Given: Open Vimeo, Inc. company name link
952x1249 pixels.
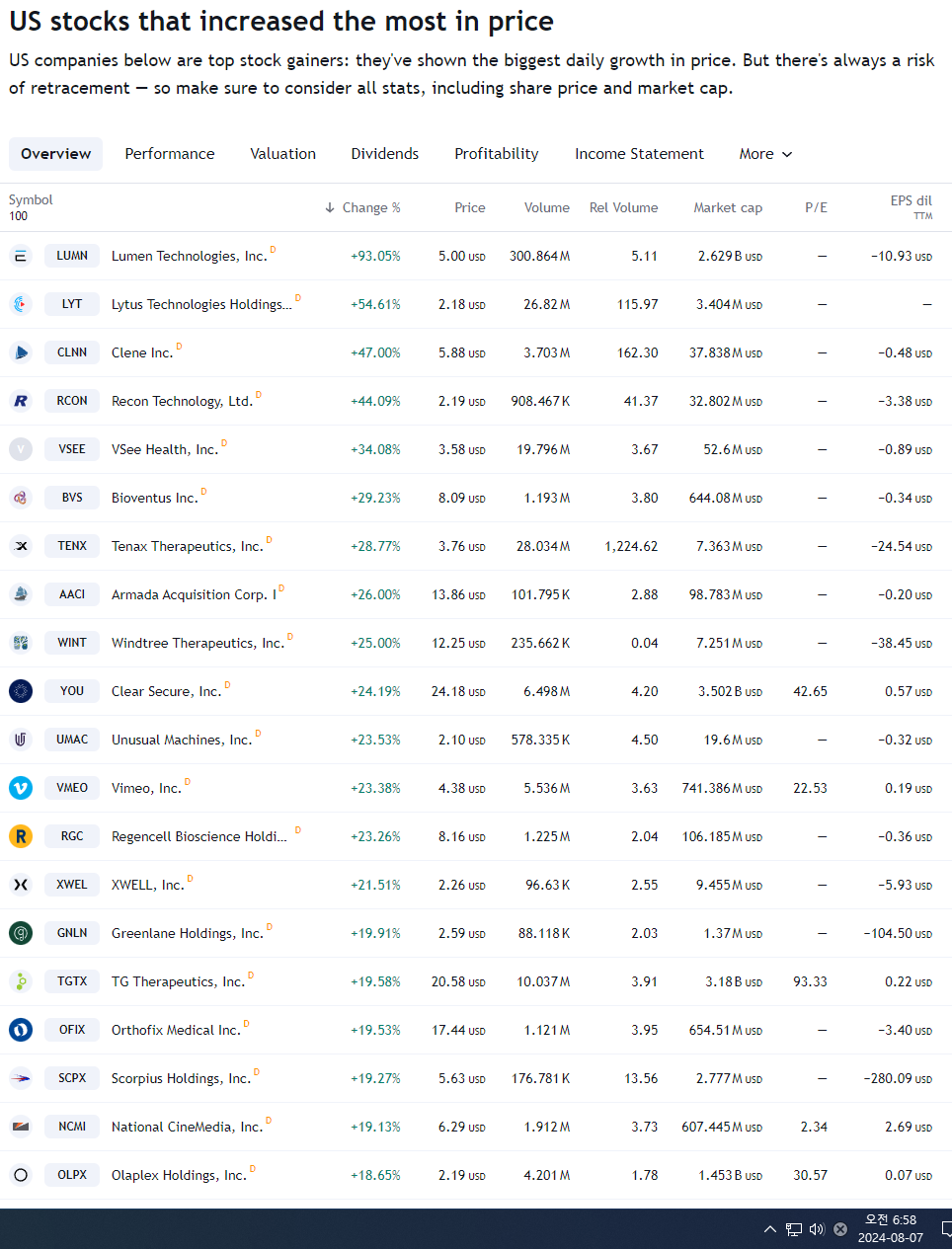Looking at the screenshot, I should (146, 788).
